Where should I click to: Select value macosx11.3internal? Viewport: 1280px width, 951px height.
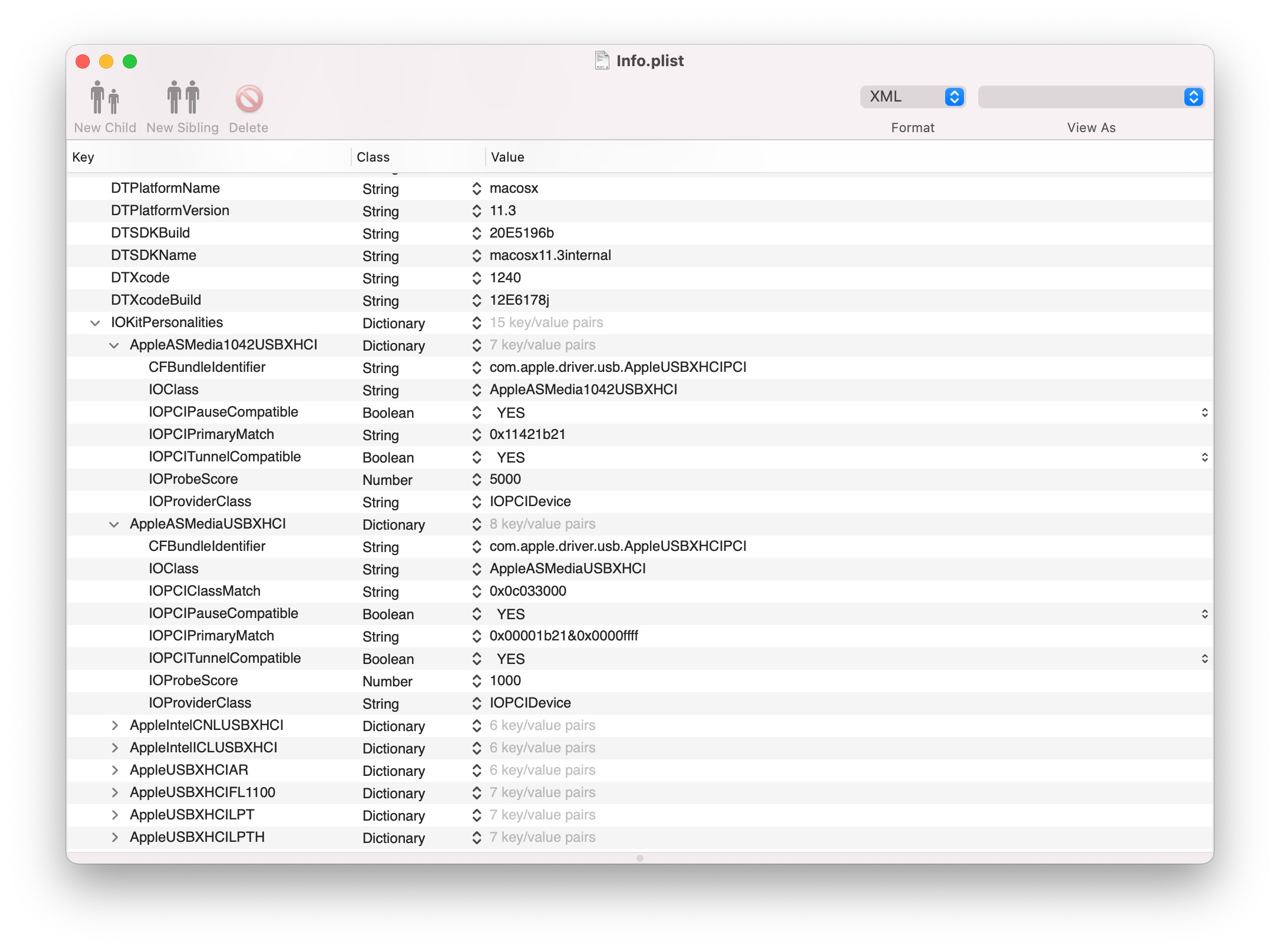click(x=550, y=255)
